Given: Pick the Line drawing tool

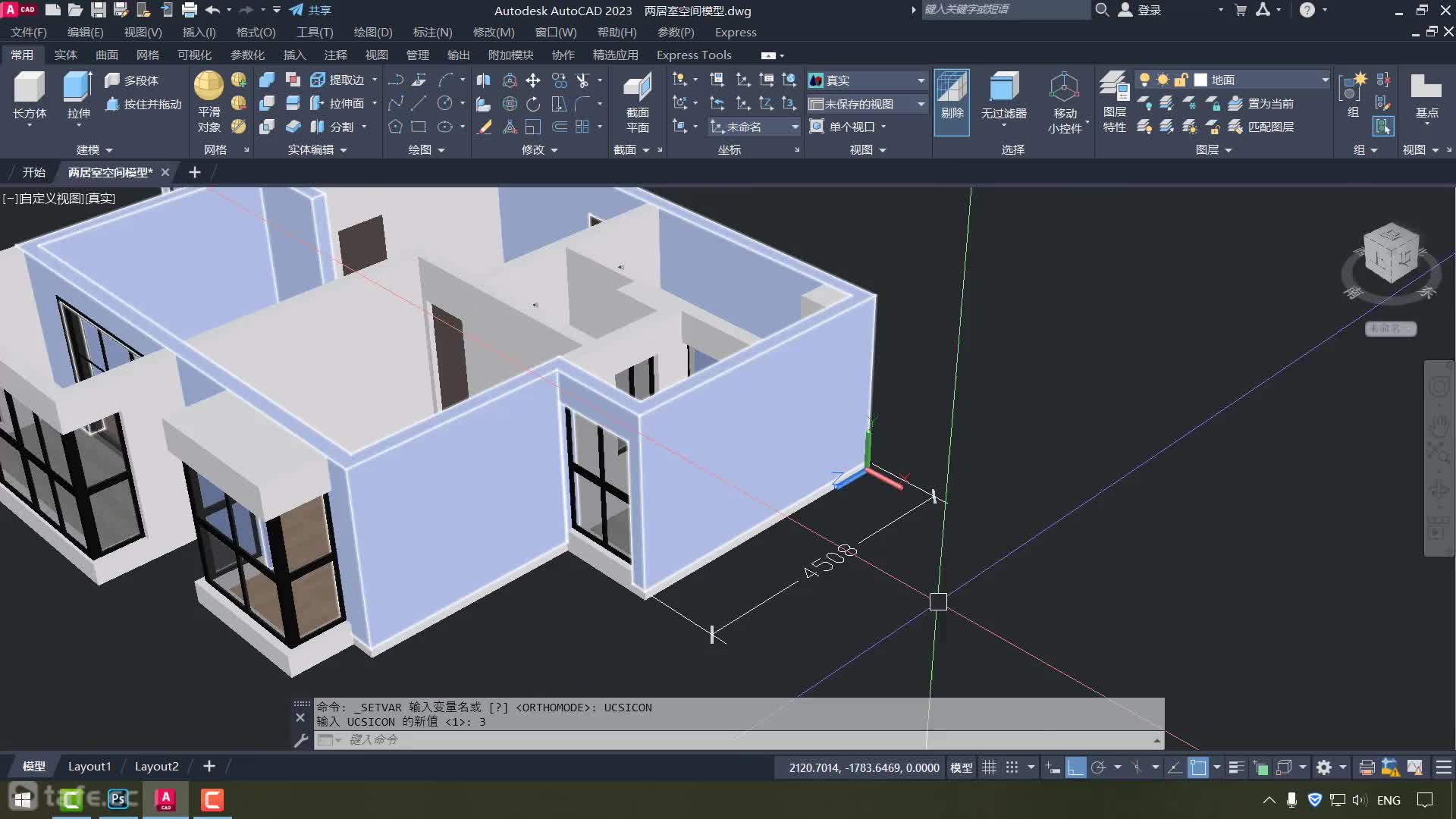Looking at the screenshot, I should pyautogui.click(x=419, y=104).
